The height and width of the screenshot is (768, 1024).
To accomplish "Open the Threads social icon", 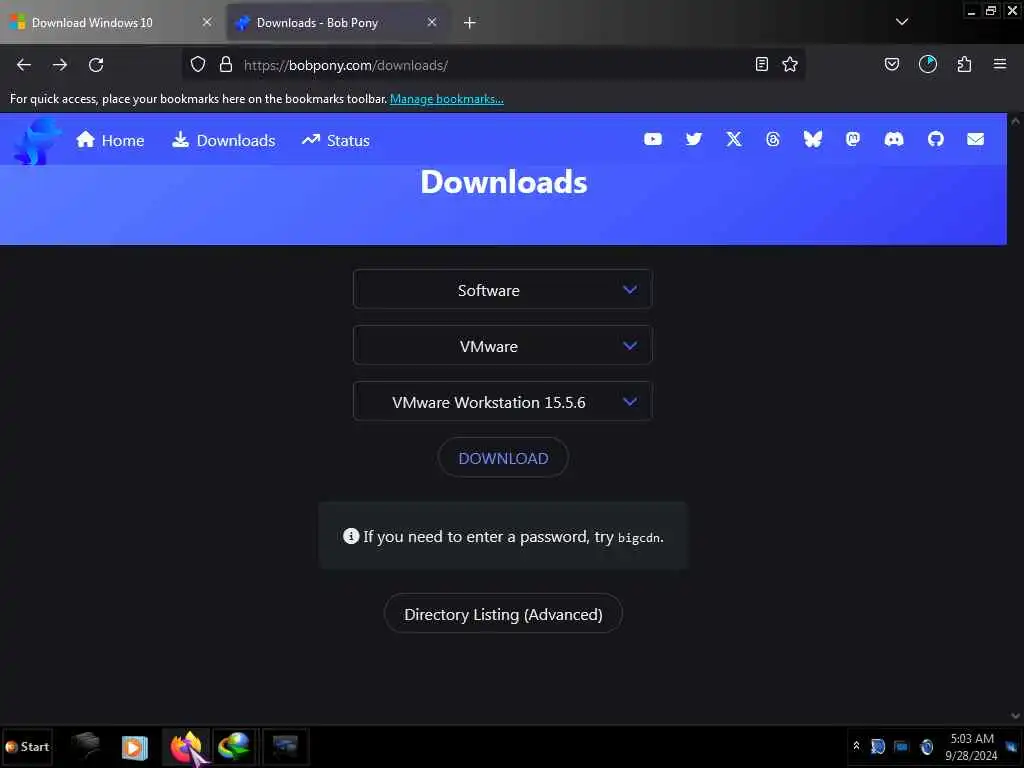I will (x=773, y=139).
